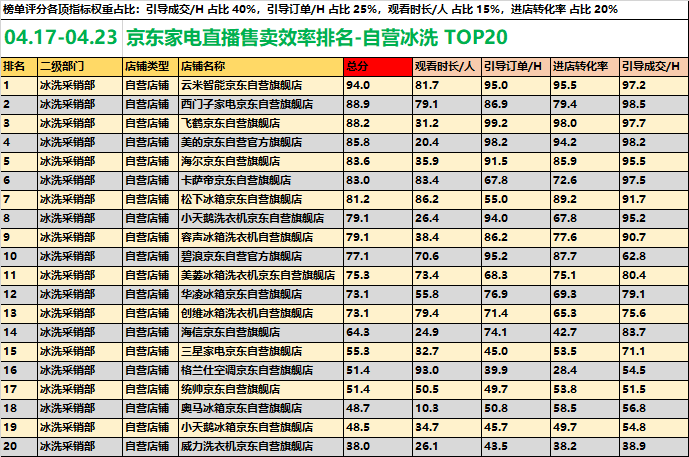Click the 统帅京东自营旗舰店 cell

(x=261, y=389)
